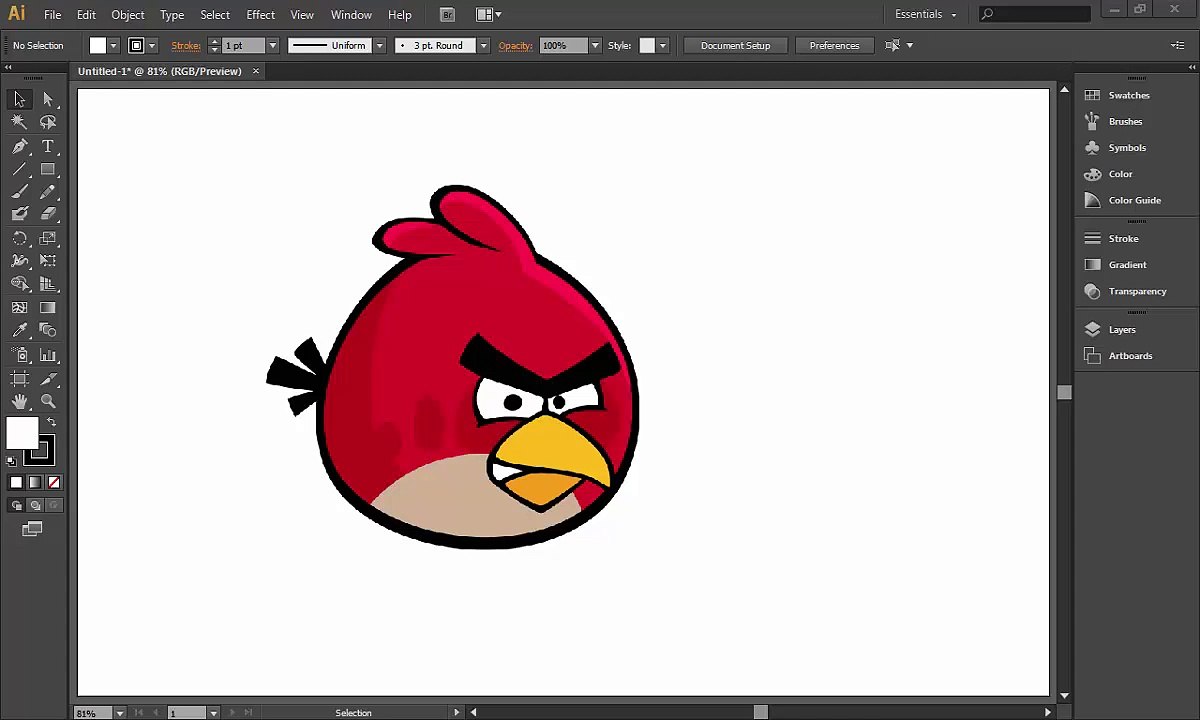Select the Slice tool
This screenshot has width=1200, height=720.
click(x=48, y=379)
